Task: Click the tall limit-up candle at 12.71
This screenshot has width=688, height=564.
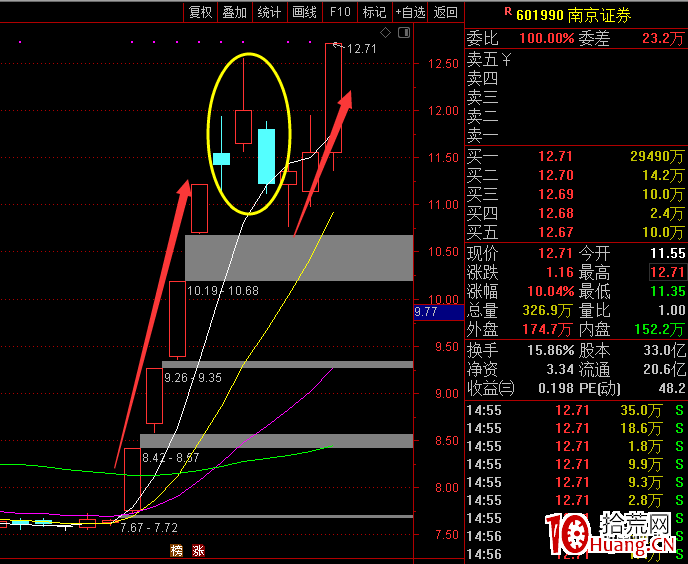Action: [333, 98]
